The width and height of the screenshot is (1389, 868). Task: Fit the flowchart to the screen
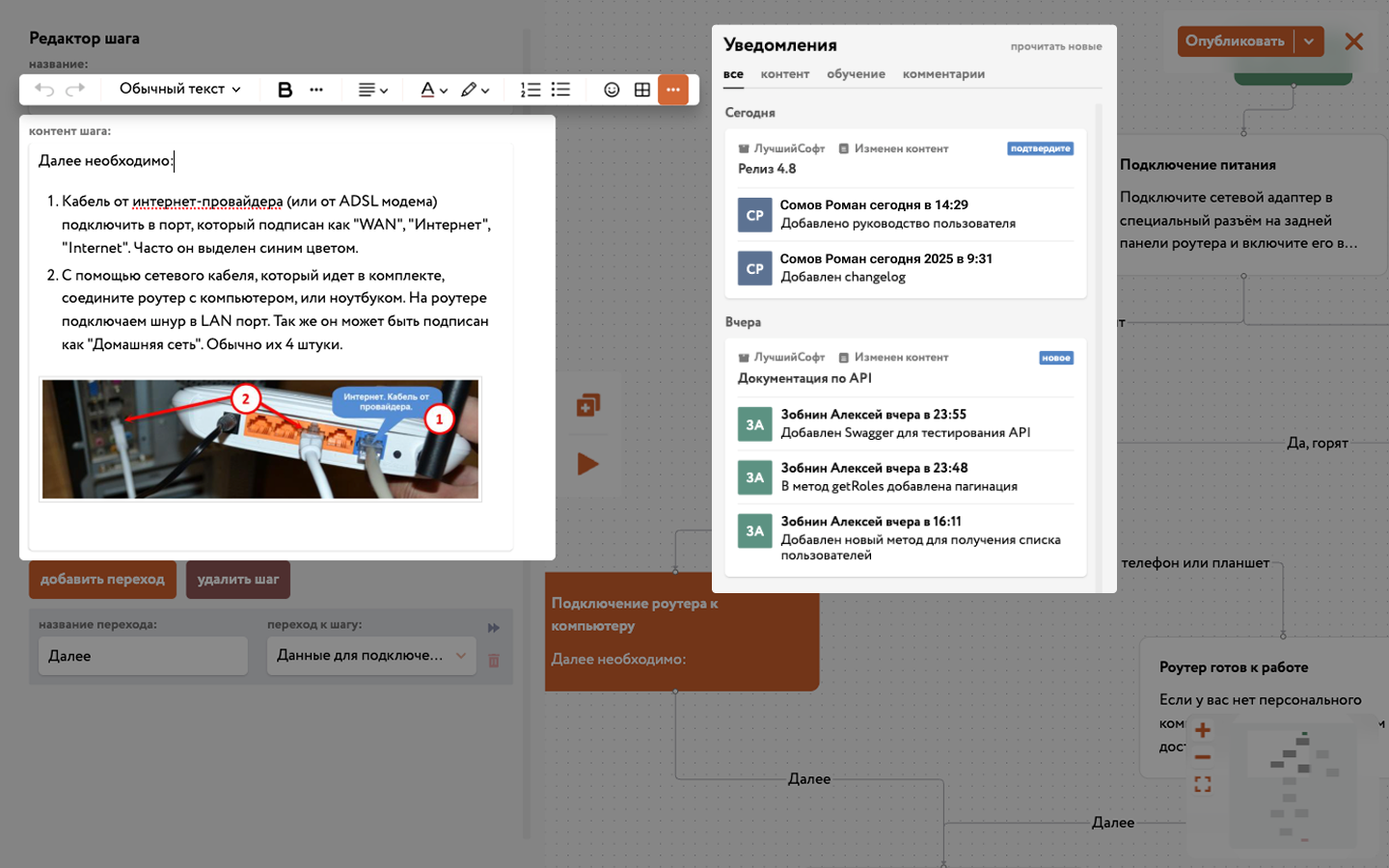(x=1203, y=784)
